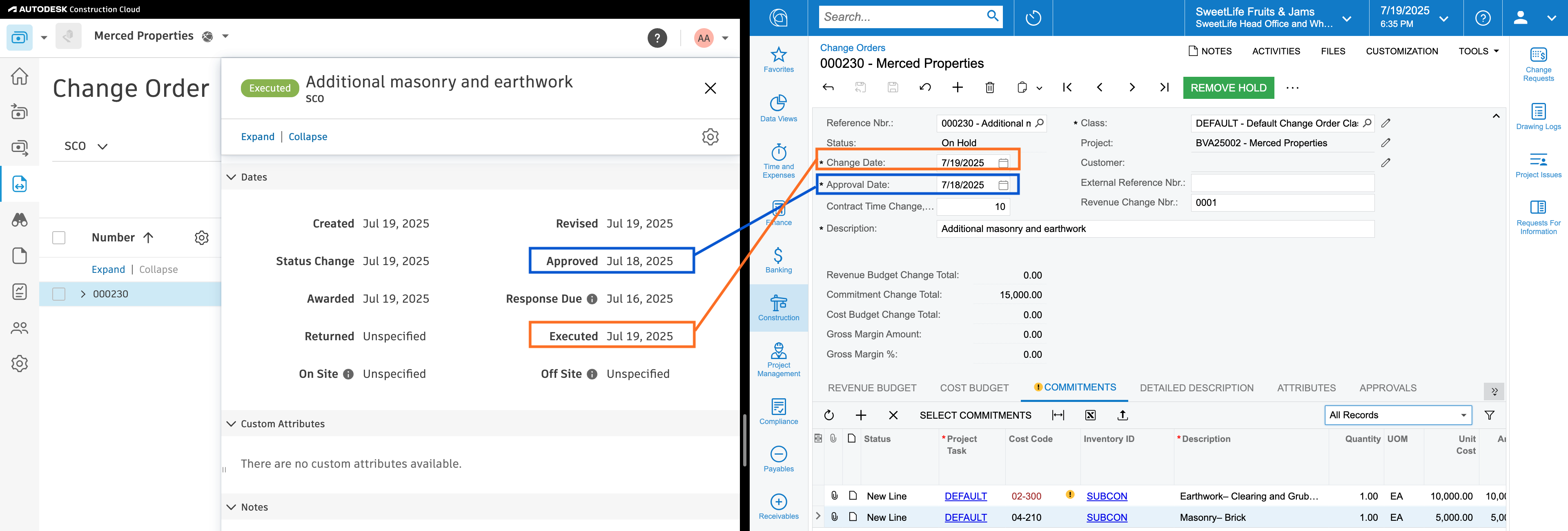This screenshot has width=1568, height=531.
Task: Check the checkbox next to change order 000230
Action: [x=58, y=294]
